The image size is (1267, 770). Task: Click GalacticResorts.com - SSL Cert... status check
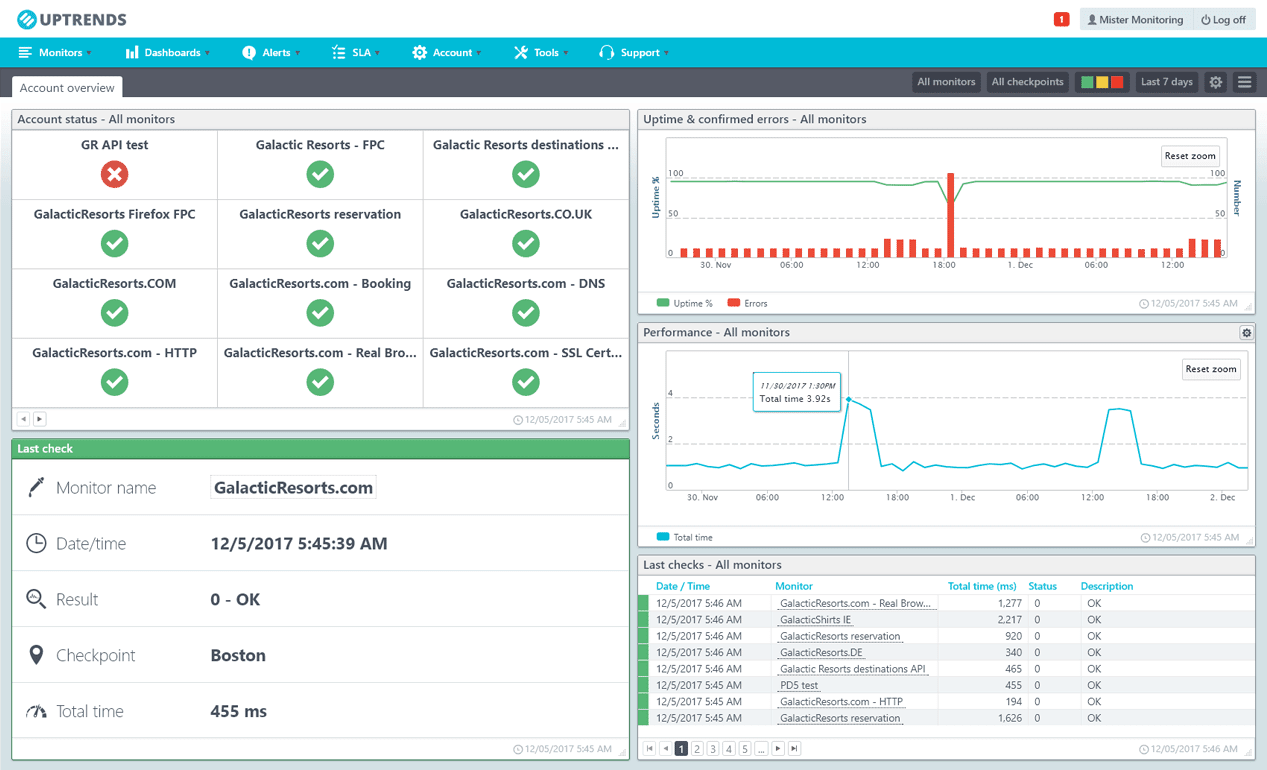(x=526, y=382)
